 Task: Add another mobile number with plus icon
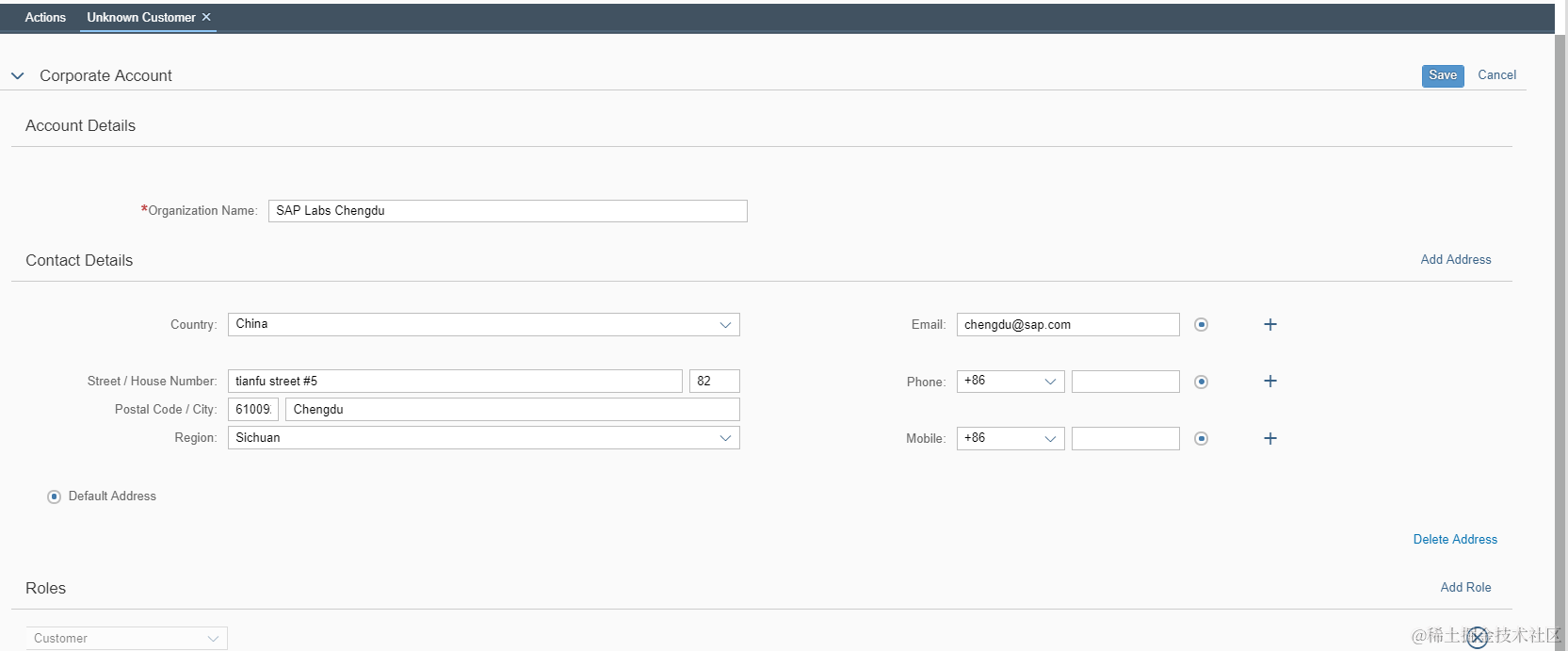pyautogui.click(x=1270, y=438)
